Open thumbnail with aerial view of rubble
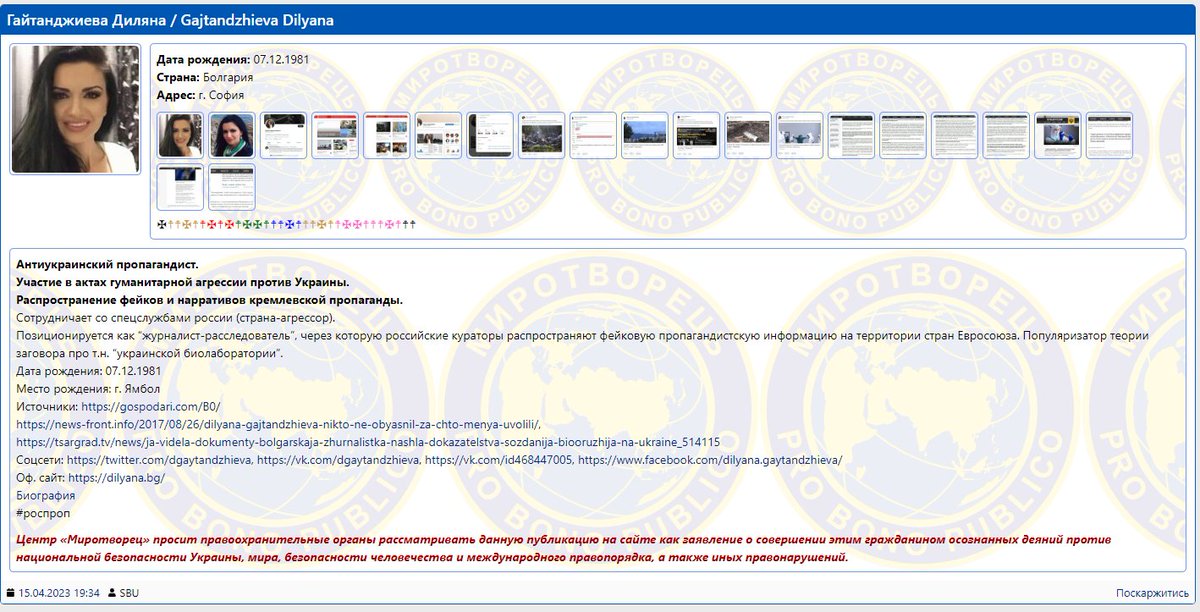This screenshot has width=1200, height=612. coord(749,135)
